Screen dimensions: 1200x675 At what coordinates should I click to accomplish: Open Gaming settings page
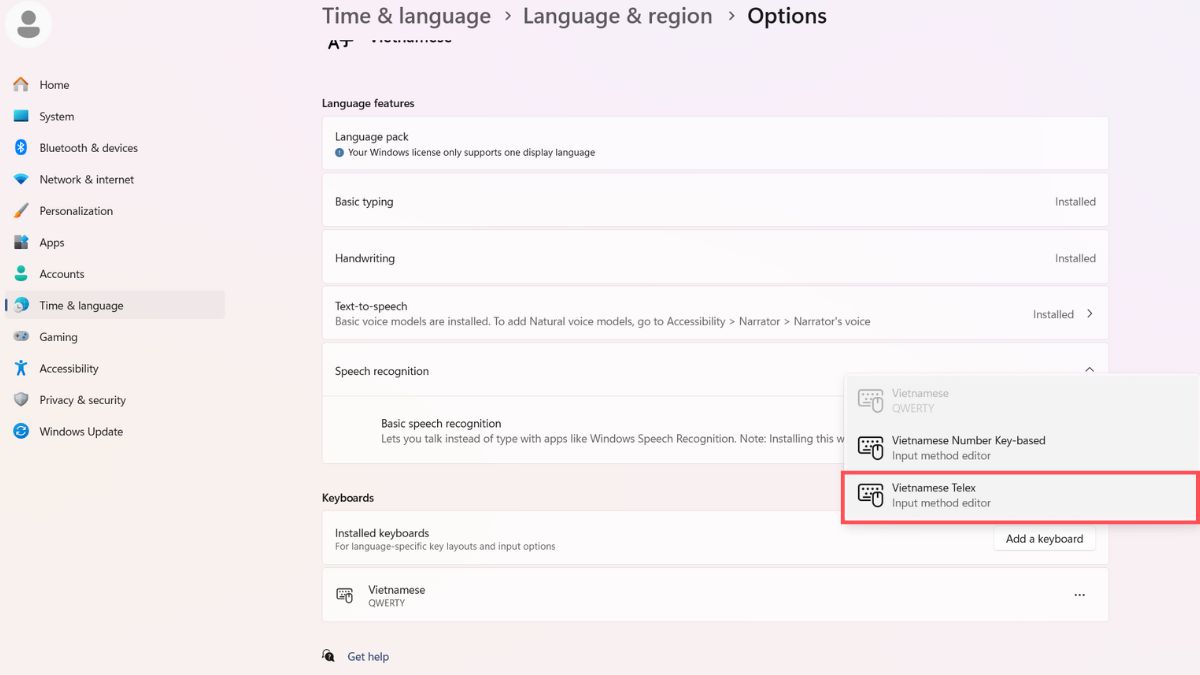click(x=115, y=337)
